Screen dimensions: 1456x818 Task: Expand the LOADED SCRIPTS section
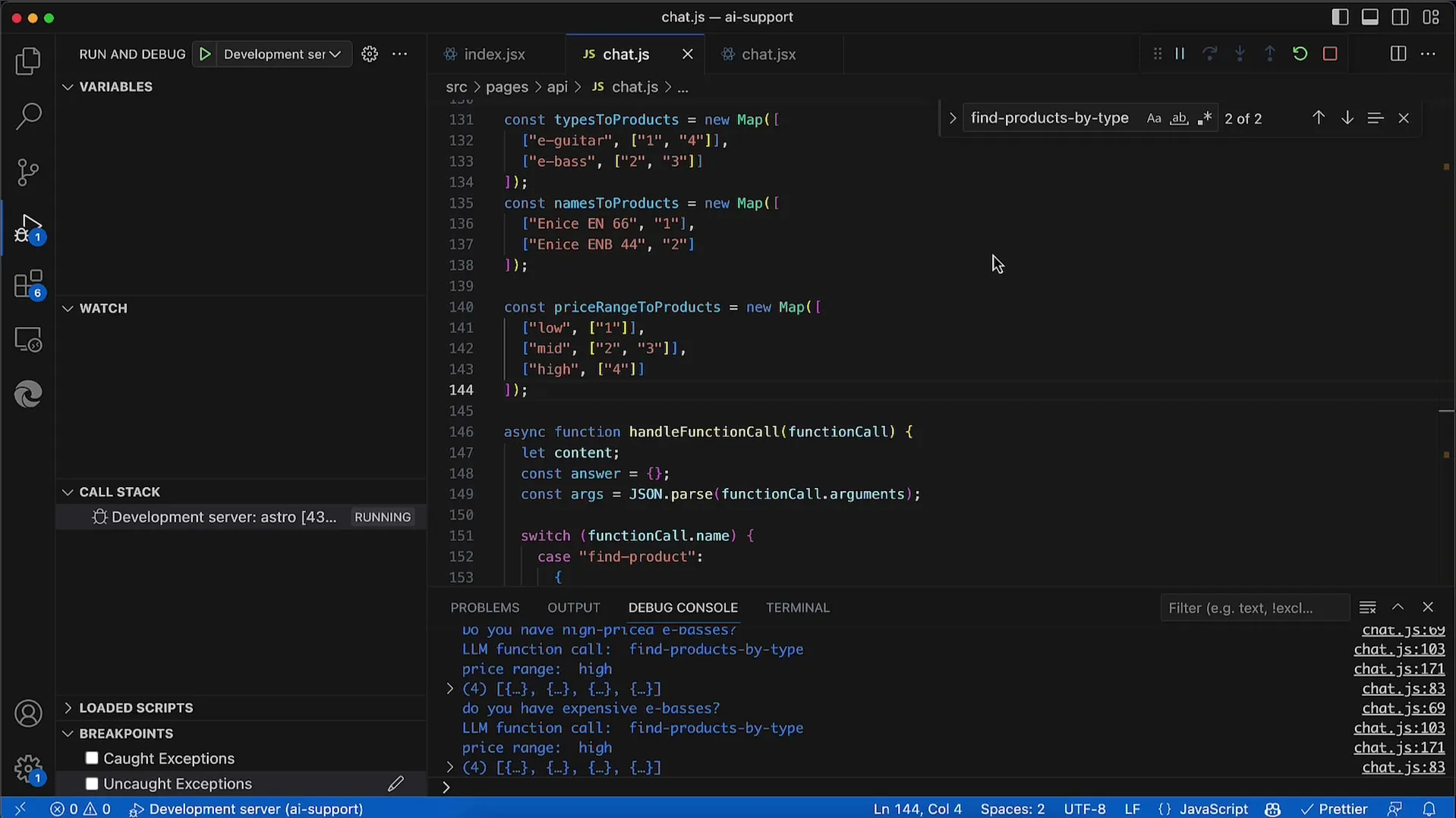click(68, 708)
